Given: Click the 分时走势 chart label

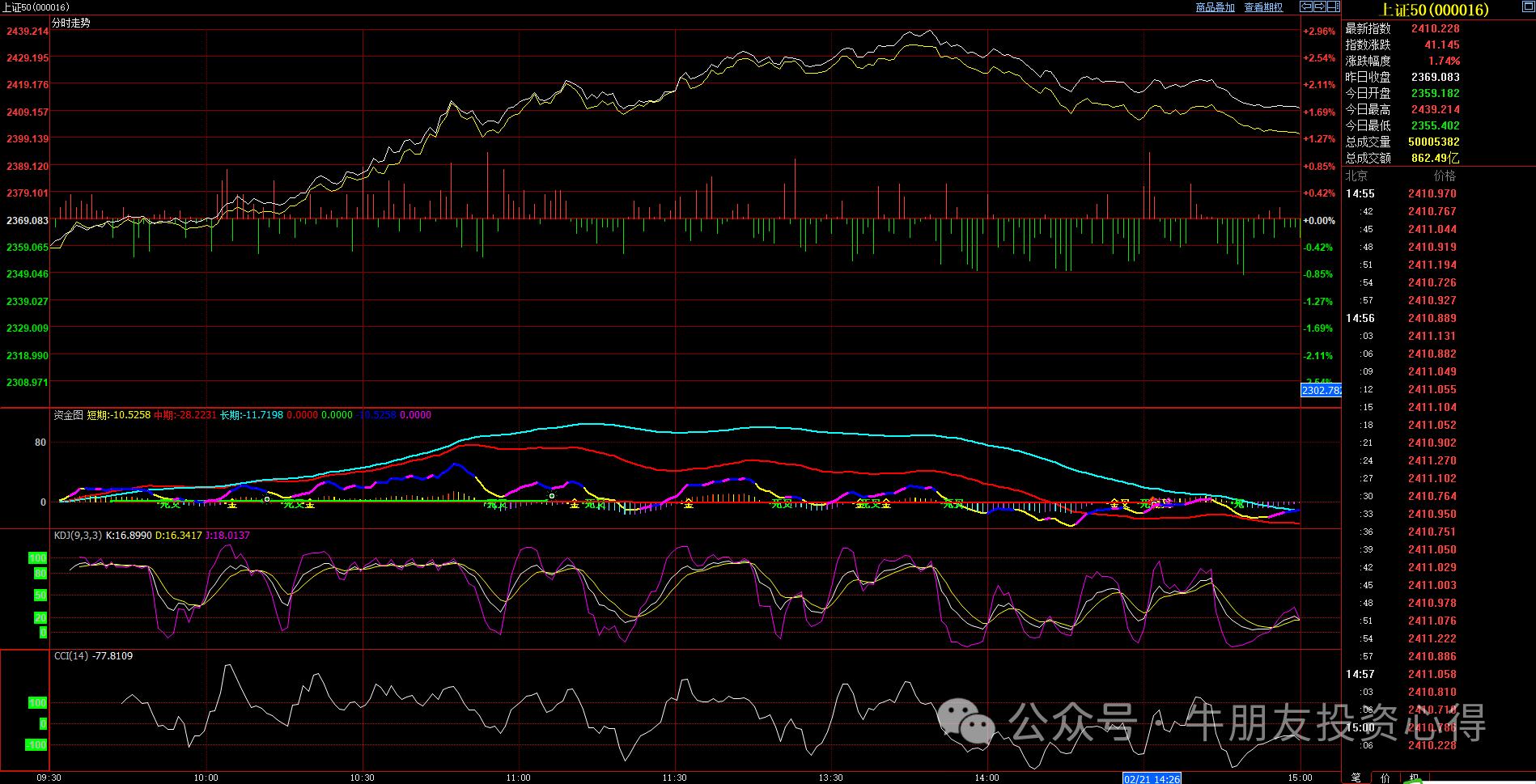Looking at the screenshot, I should (x=71, y=23).
